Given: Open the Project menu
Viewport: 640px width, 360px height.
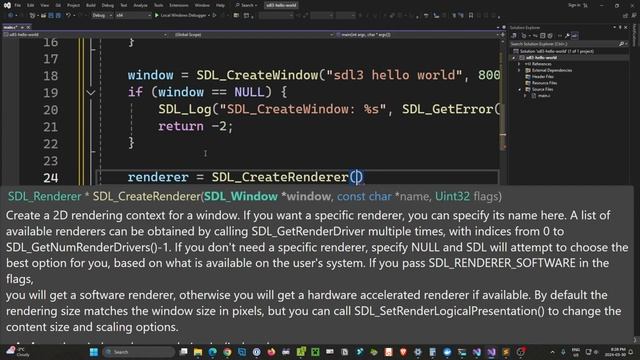Looking at the screenshot, I should pyautogui.click(x=73, y=5).
